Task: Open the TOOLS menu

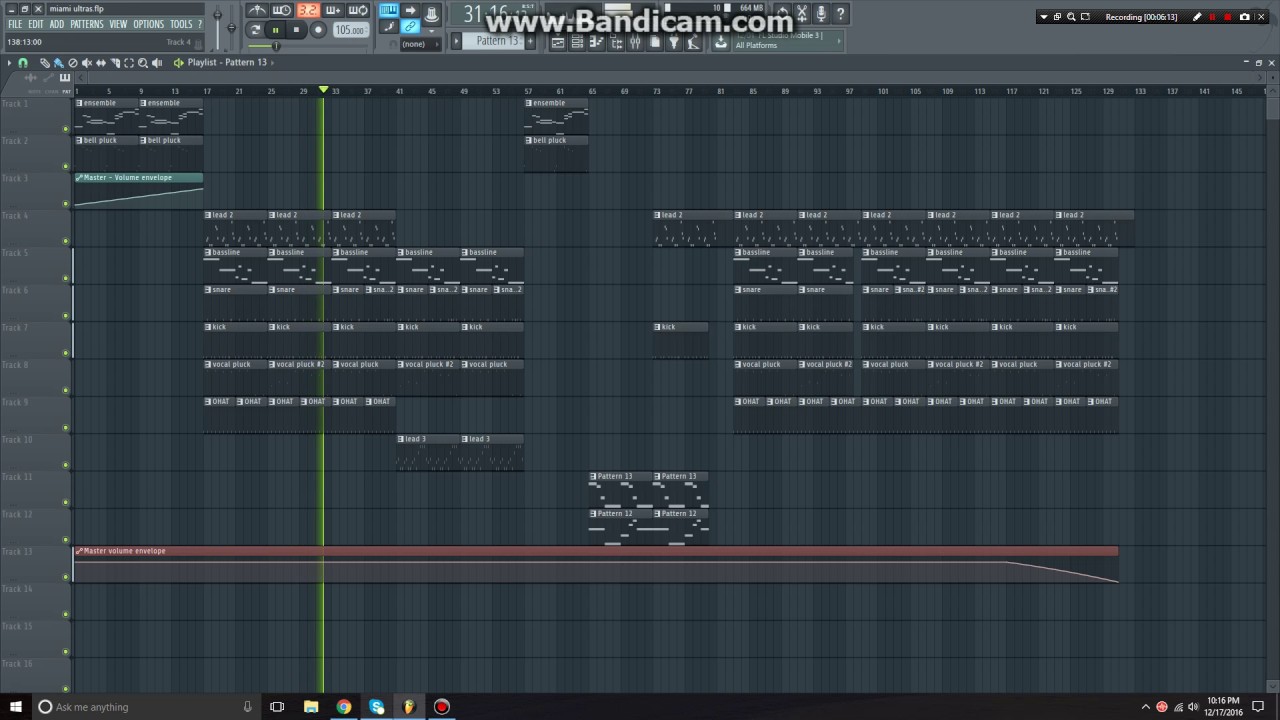Action: pyautogui.click(x=181, y=24)
